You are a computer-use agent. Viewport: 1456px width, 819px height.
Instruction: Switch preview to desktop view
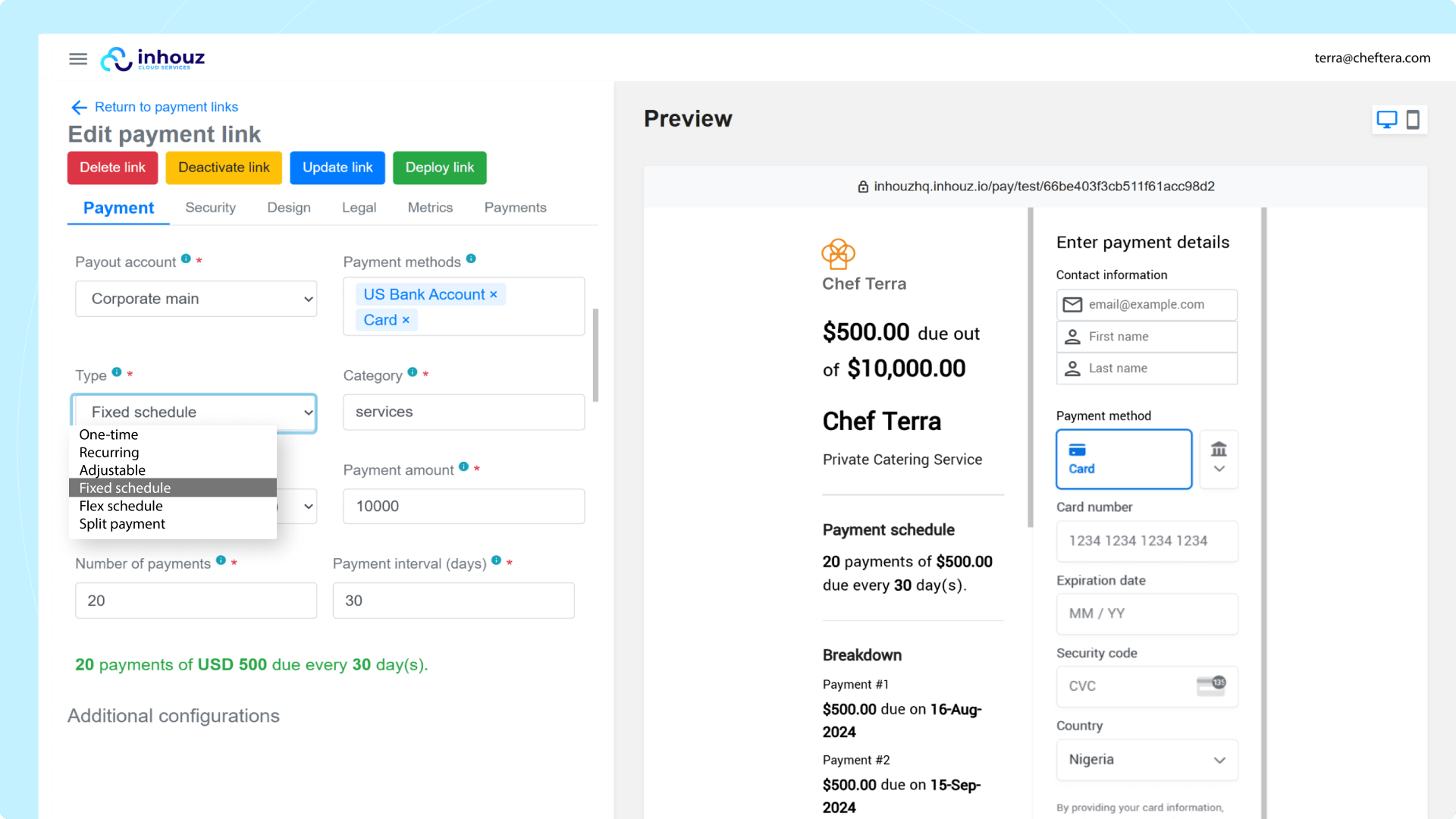coord(1387,119)
